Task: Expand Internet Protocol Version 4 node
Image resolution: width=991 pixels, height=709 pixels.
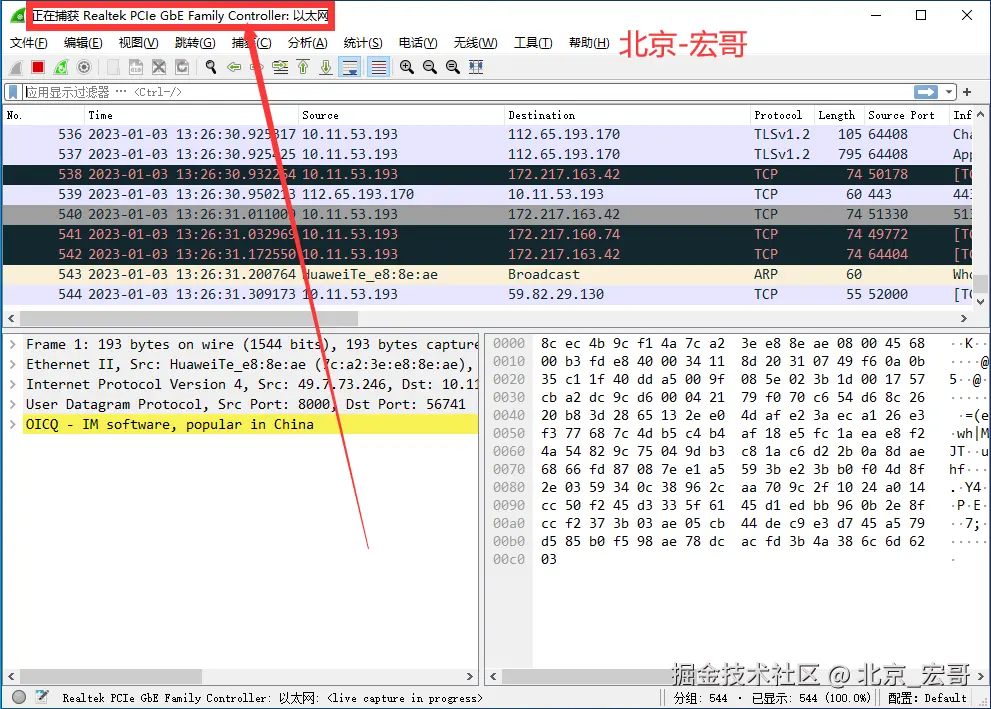Action: coord(13,384)
